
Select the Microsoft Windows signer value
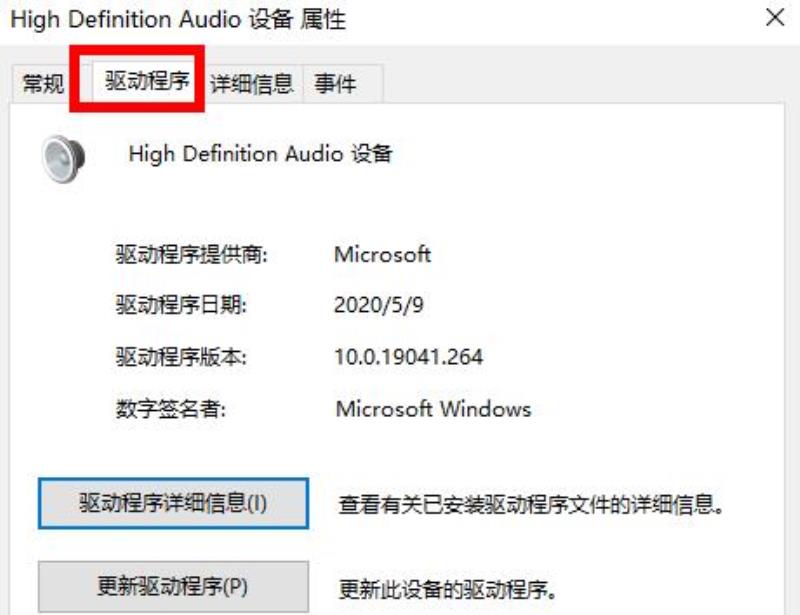pyautogui.click(x=433, y=409)
